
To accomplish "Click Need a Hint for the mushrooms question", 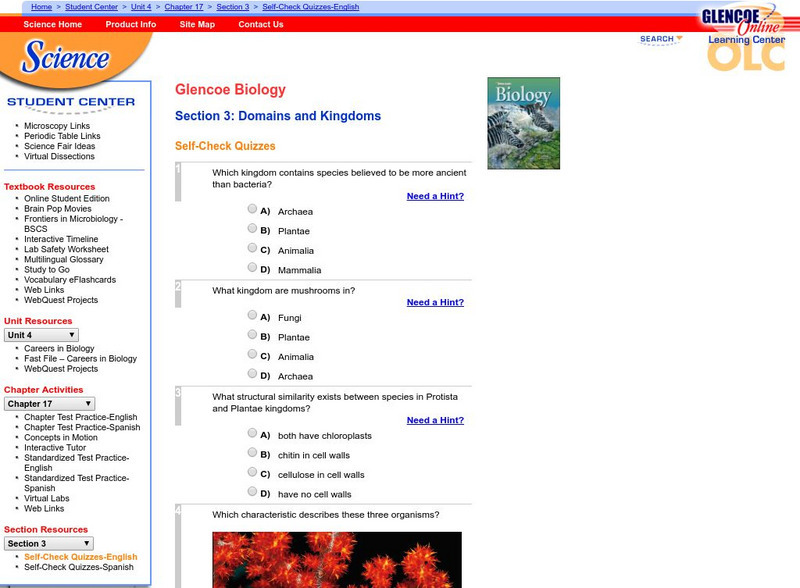I will pyautogui.click(x=435, y=302).
